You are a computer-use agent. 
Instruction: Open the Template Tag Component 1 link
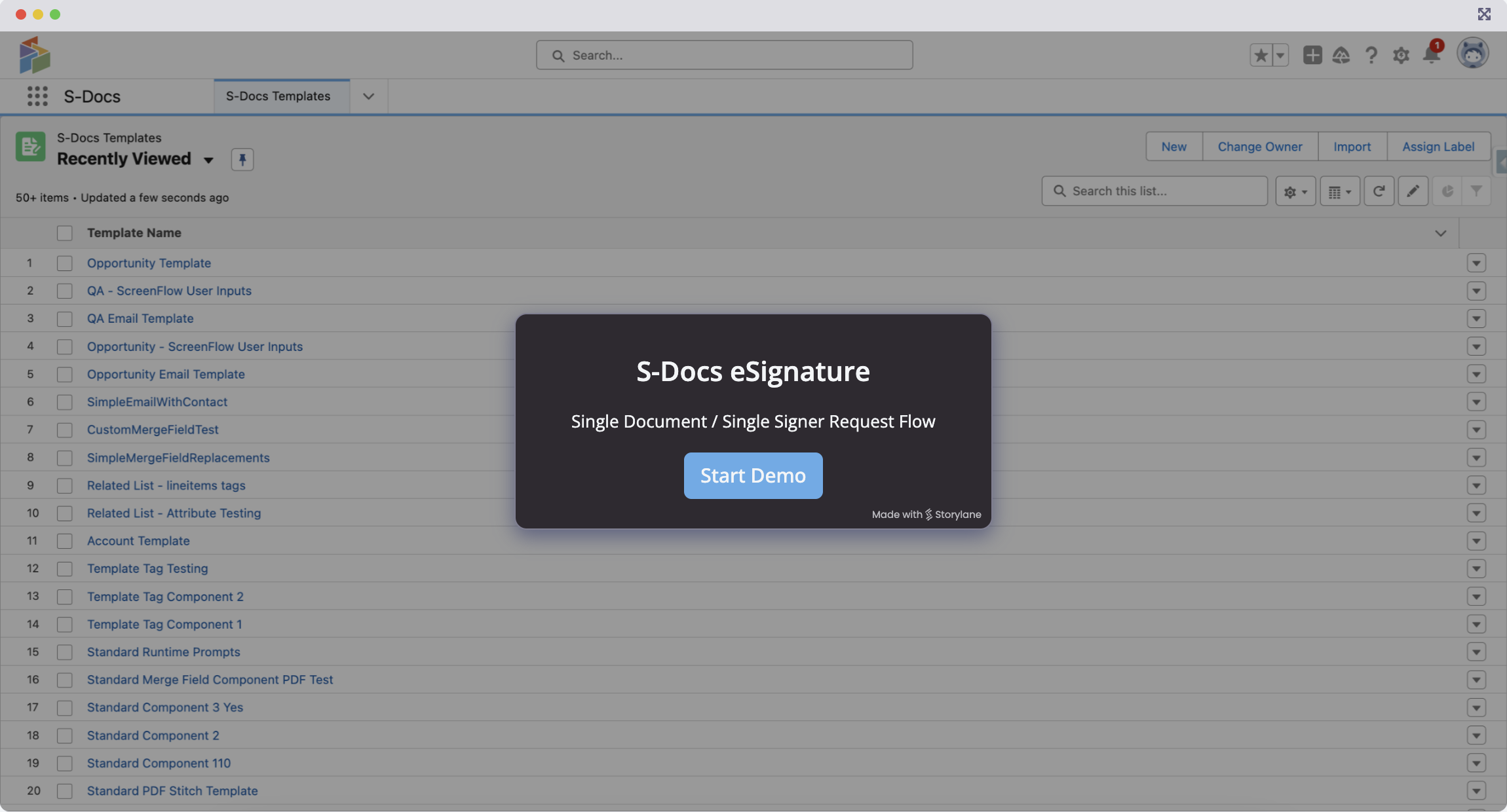pyautogui.click(x=164, y=625)
